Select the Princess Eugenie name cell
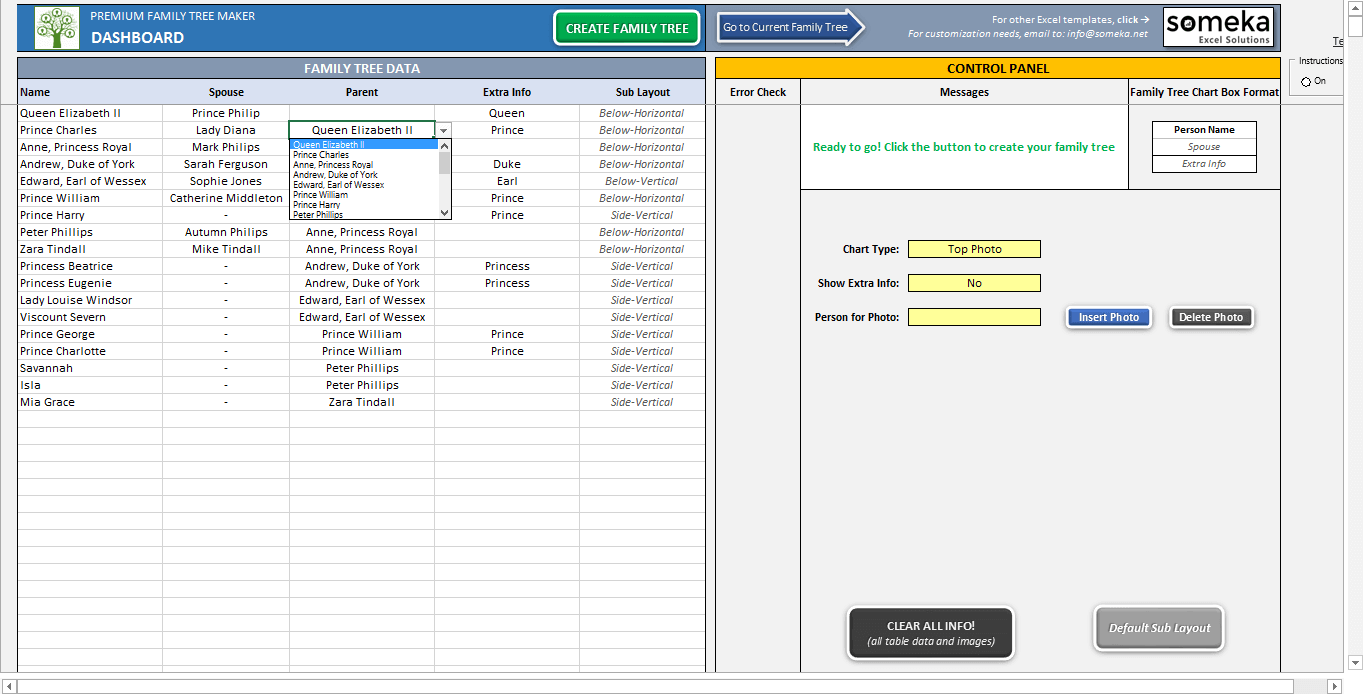Viewport: 1365px width, 700px height. point(90,283)
